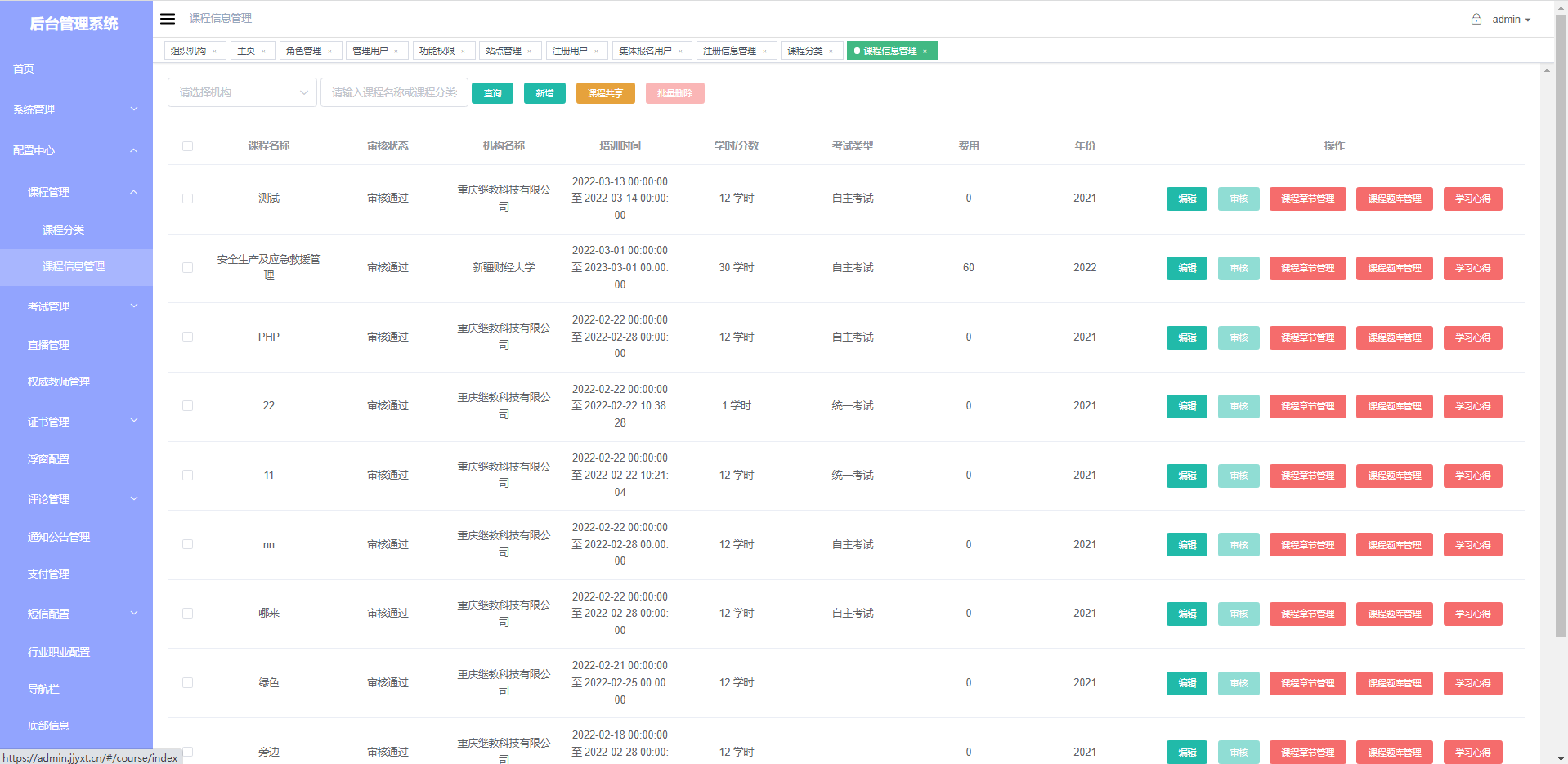This screenshot has width=1568, height=764.
Task: Open 首页 in the sidebar
Action: pyautogui.click(x=76, y=69)
